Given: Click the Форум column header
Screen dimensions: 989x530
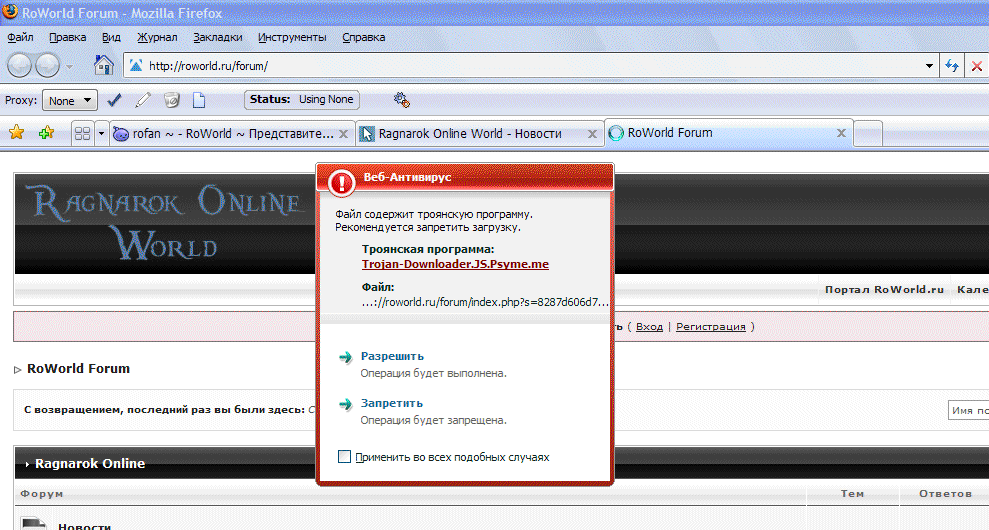Looking at the screenshot, I should tap(42, 493).
